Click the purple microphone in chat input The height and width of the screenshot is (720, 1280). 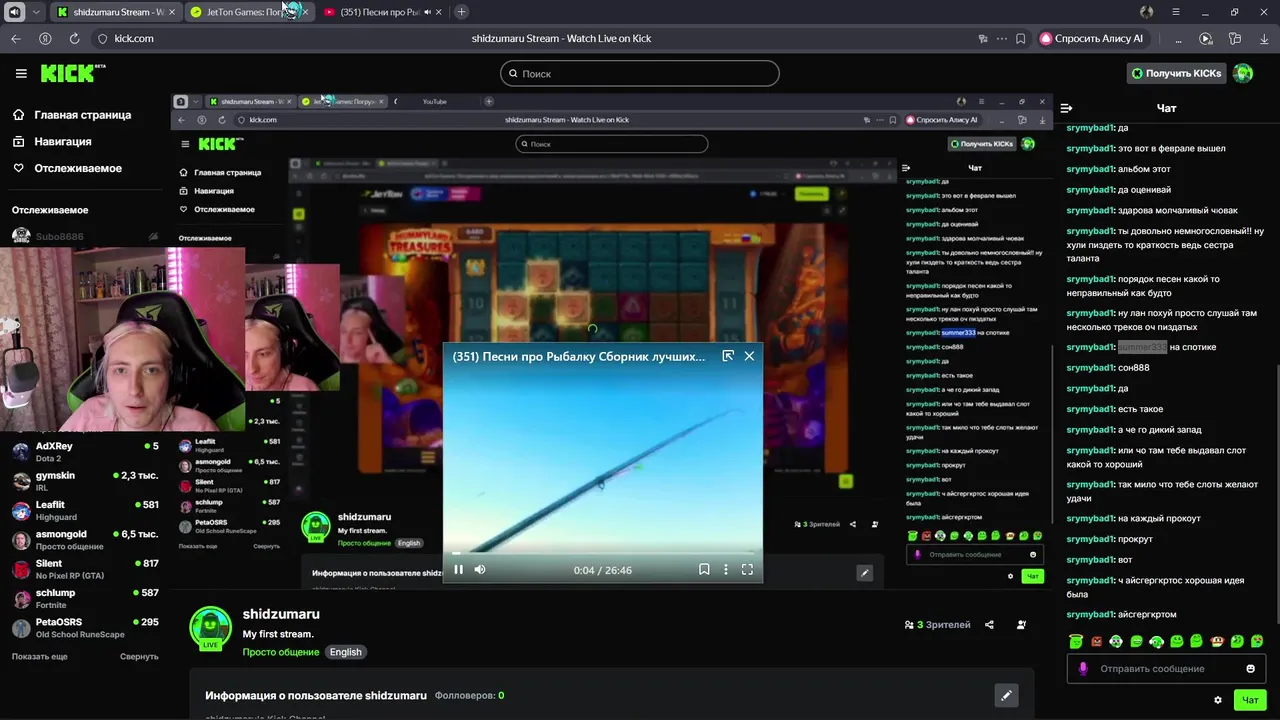pos(1083,669)
